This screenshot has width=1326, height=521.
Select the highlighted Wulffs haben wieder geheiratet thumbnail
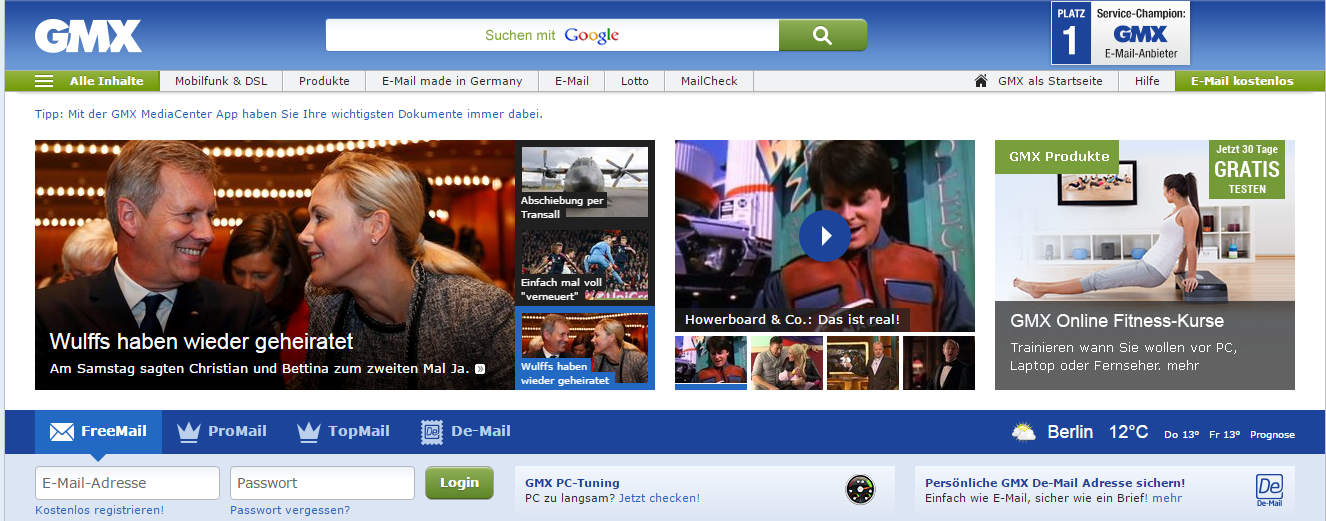click(x=584, y=350)
